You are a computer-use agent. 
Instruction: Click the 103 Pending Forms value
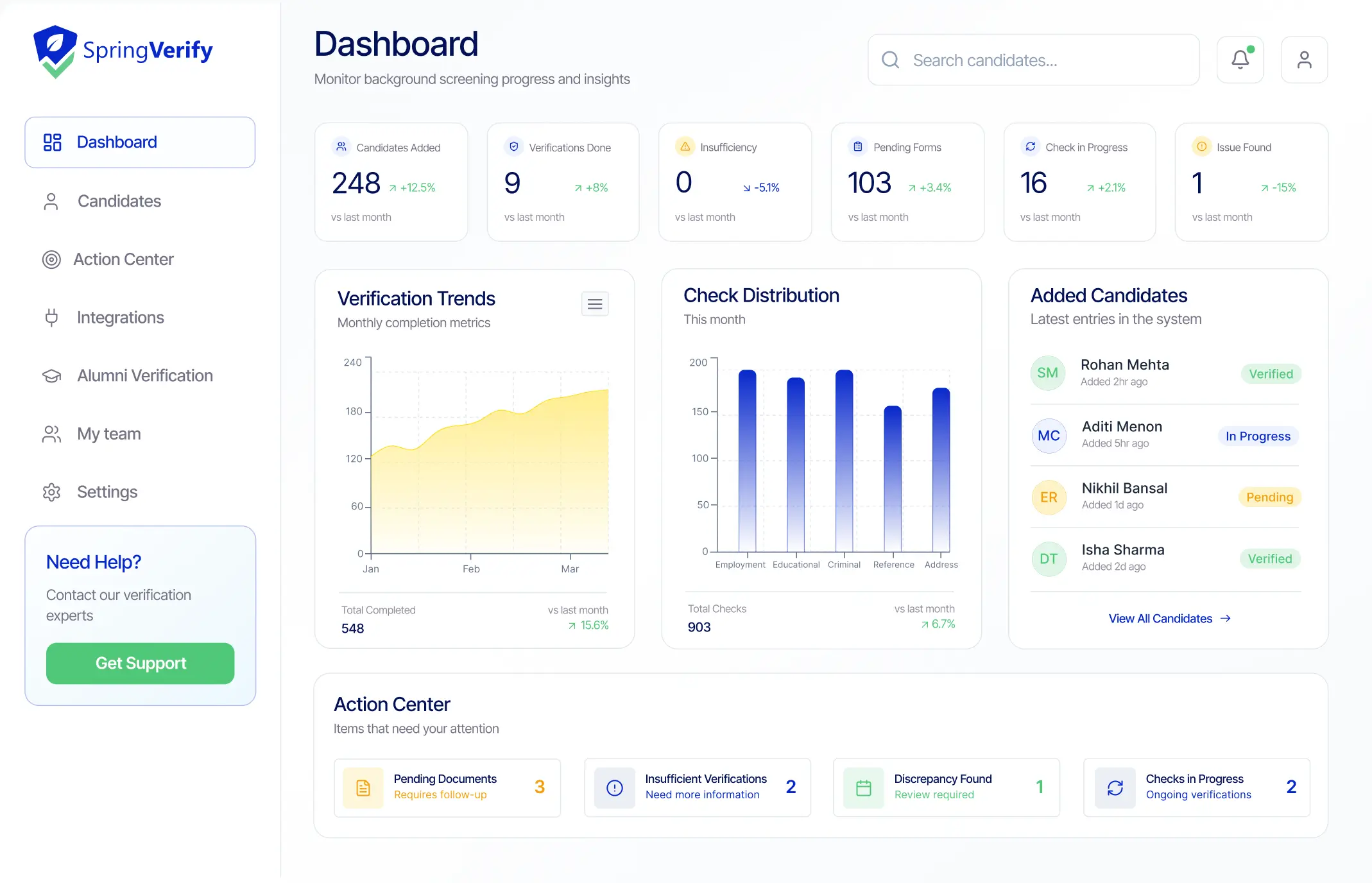[870, 184]
